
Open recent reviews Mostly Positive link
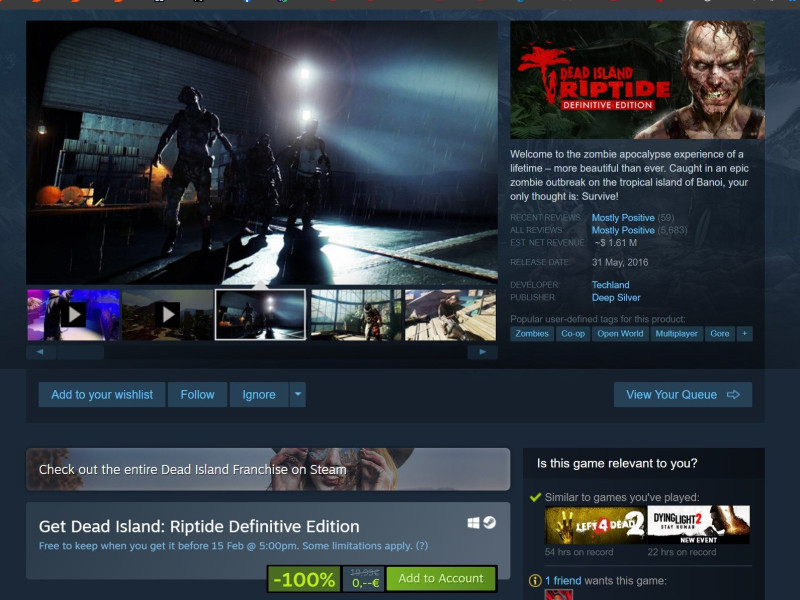pyautogui.click(x=623, y=218)
